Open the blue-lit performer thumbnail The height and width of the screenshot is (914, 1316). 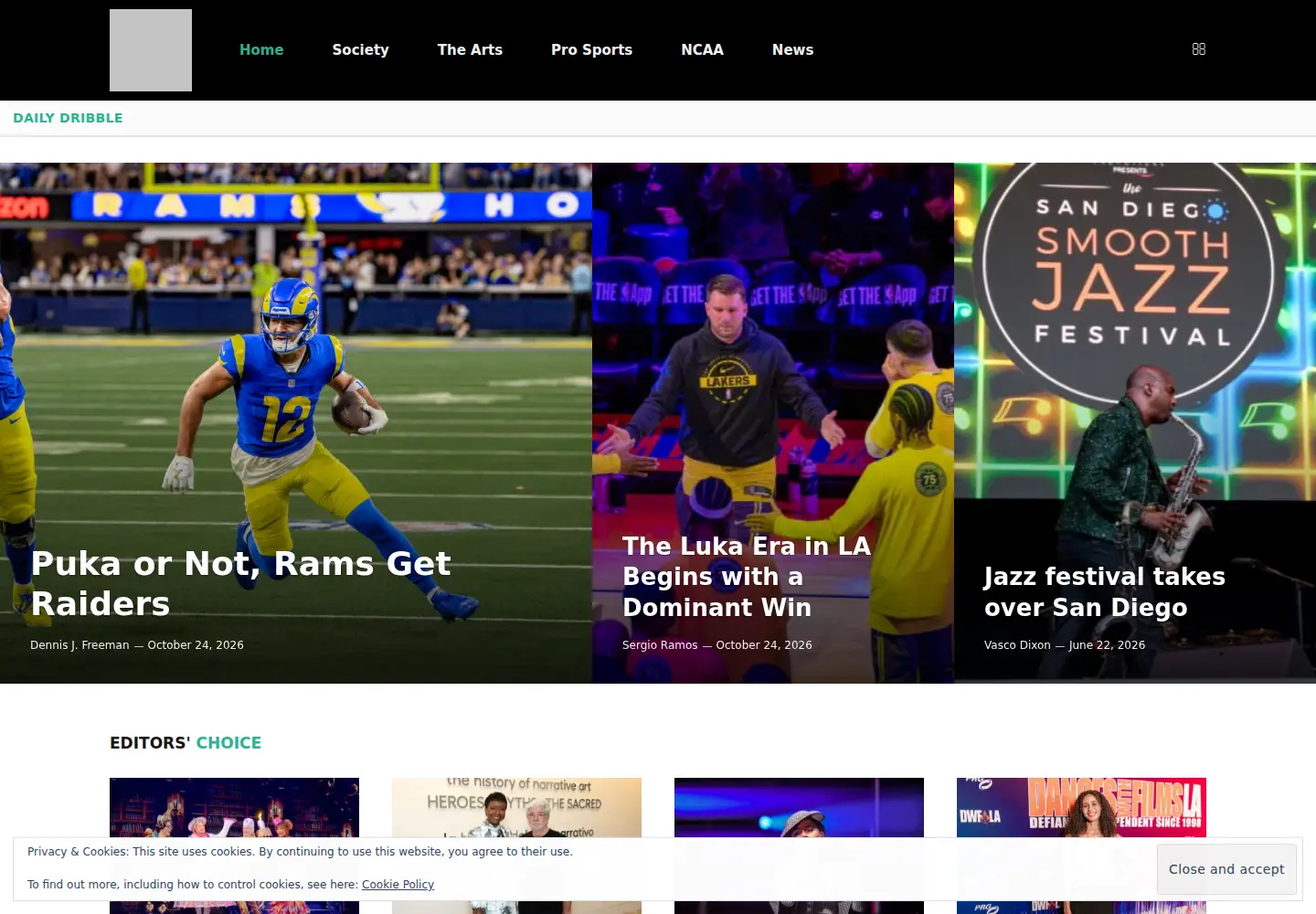tap(799, 808)
